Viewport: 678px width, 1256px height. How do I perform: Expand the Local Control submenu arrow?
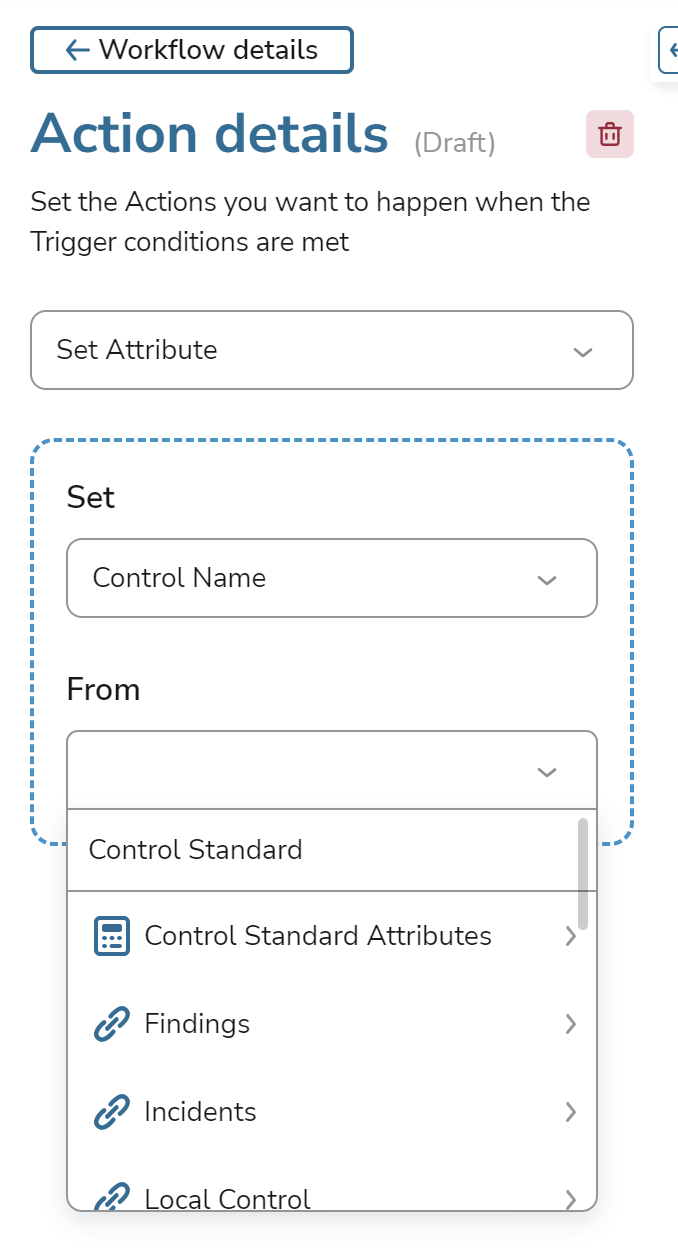pos(571,1198)
